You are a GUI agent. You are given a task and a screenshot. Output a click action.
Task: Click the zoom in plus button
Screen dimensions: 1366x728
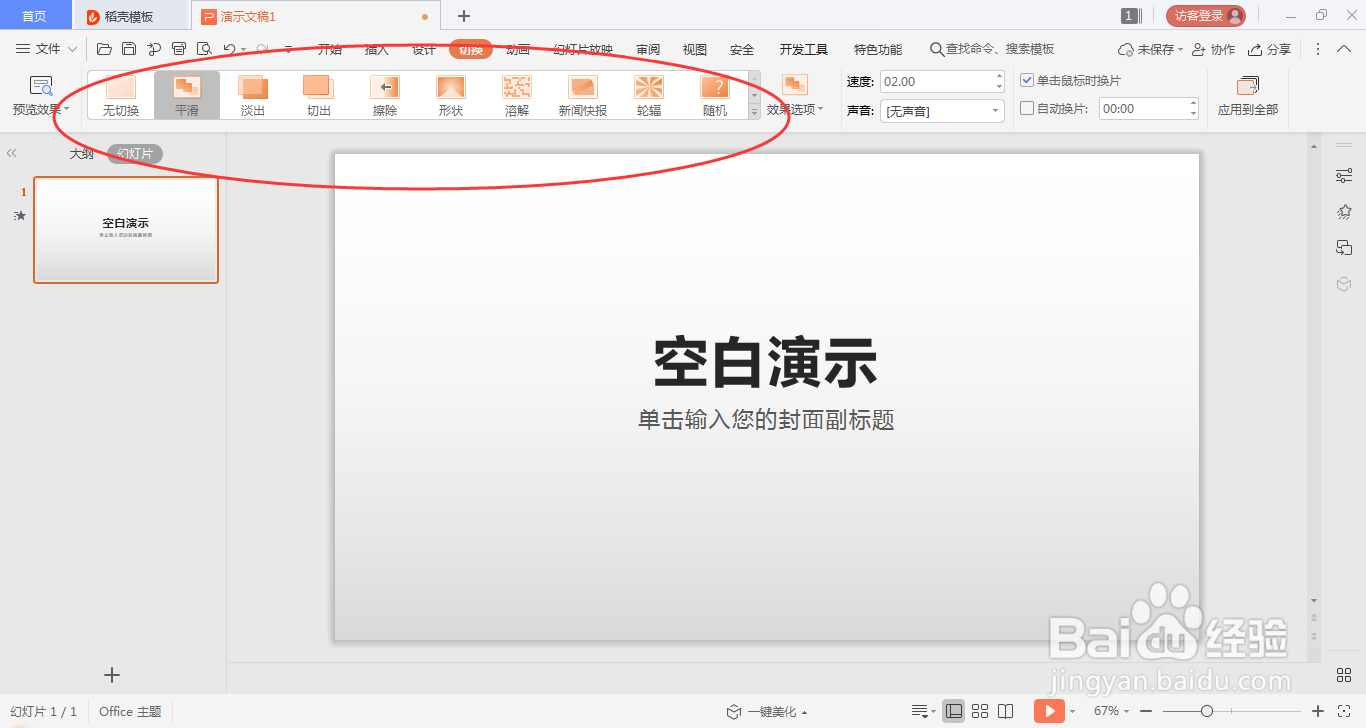[1318, 711]
